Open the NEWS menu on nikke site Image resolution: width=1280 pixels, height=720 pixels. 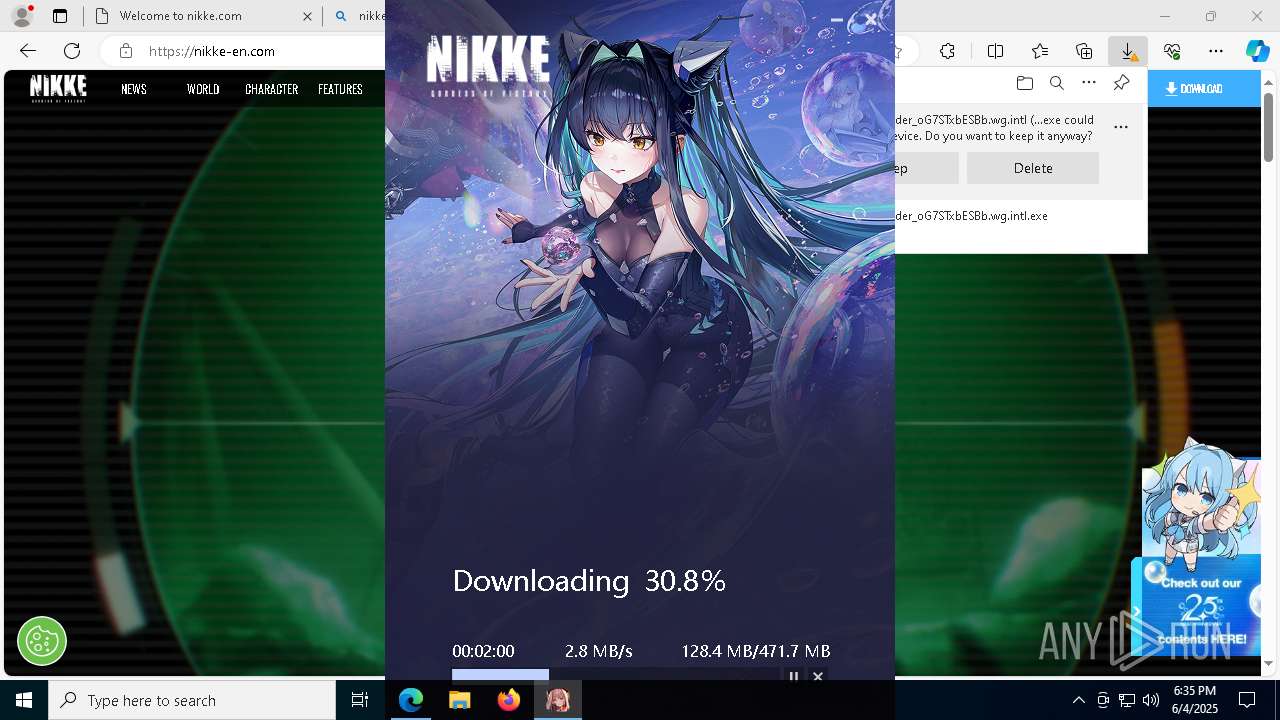[134, 89]
